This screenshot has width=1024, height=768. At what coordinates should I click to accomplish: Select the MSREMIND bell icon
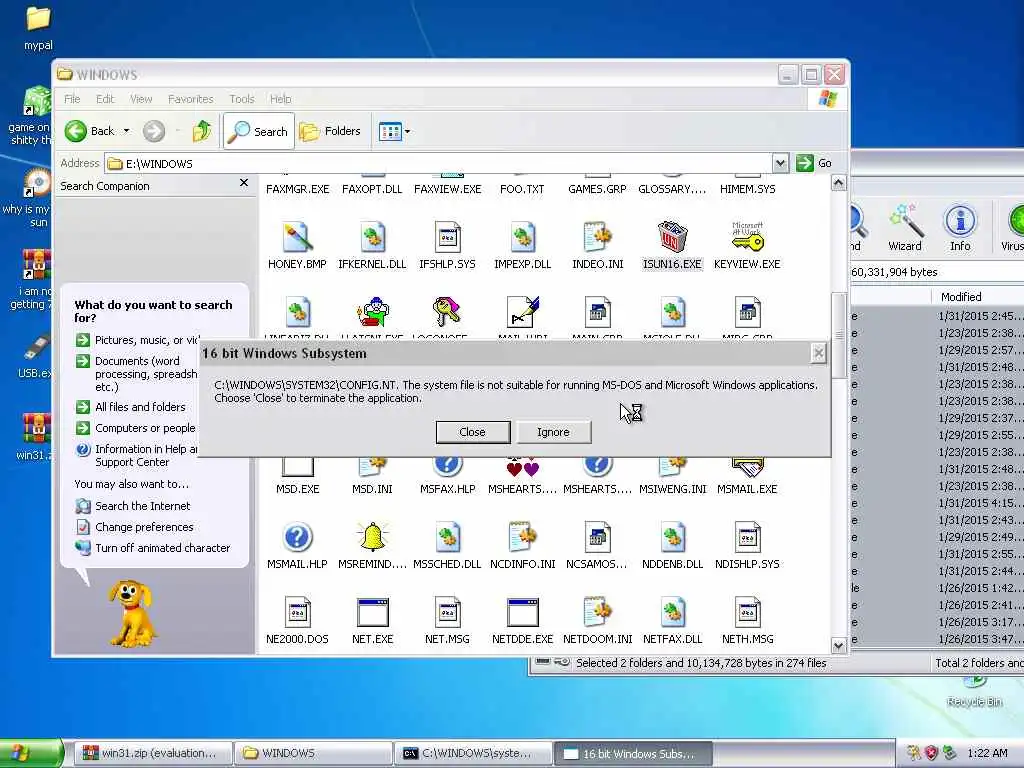coord(372,537)
